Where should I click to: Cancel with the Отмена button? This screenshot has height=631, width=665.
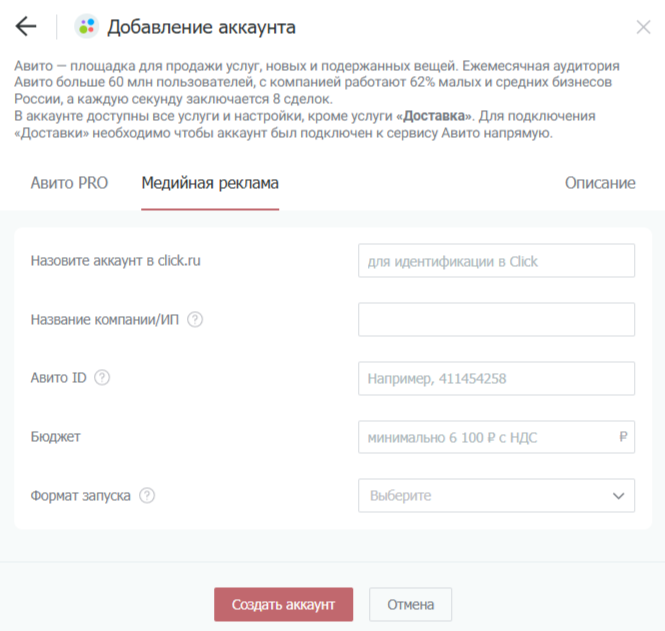410,604
